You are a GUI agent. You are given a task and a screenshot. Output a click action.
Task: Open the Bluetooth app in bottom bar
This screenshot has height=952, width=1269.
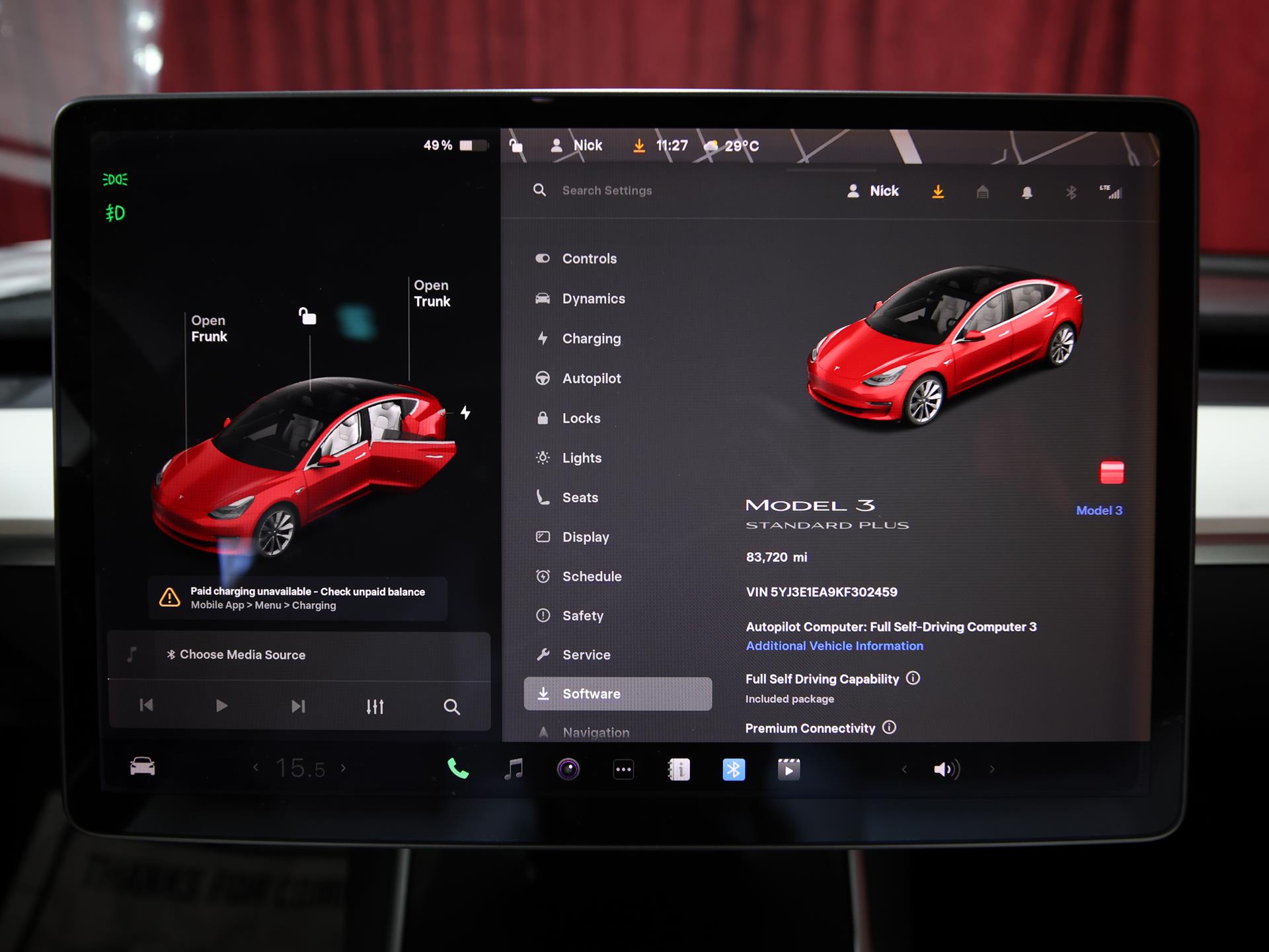pos(734,770)
